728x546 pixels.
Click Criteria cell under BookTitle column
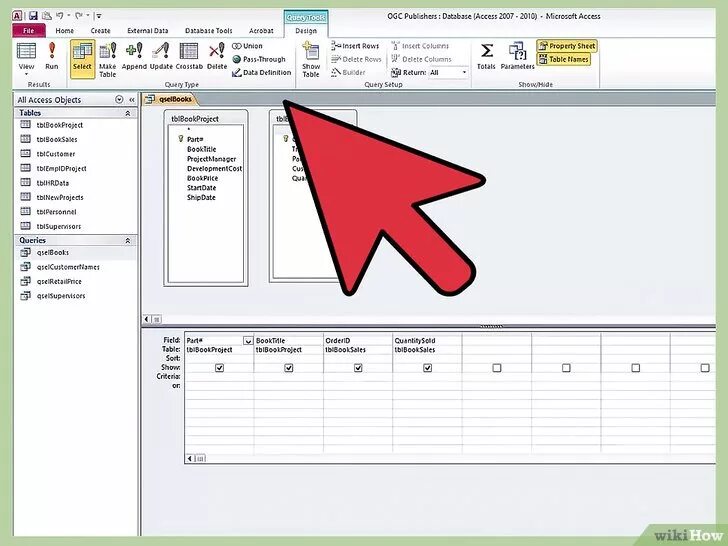[288, 377]
